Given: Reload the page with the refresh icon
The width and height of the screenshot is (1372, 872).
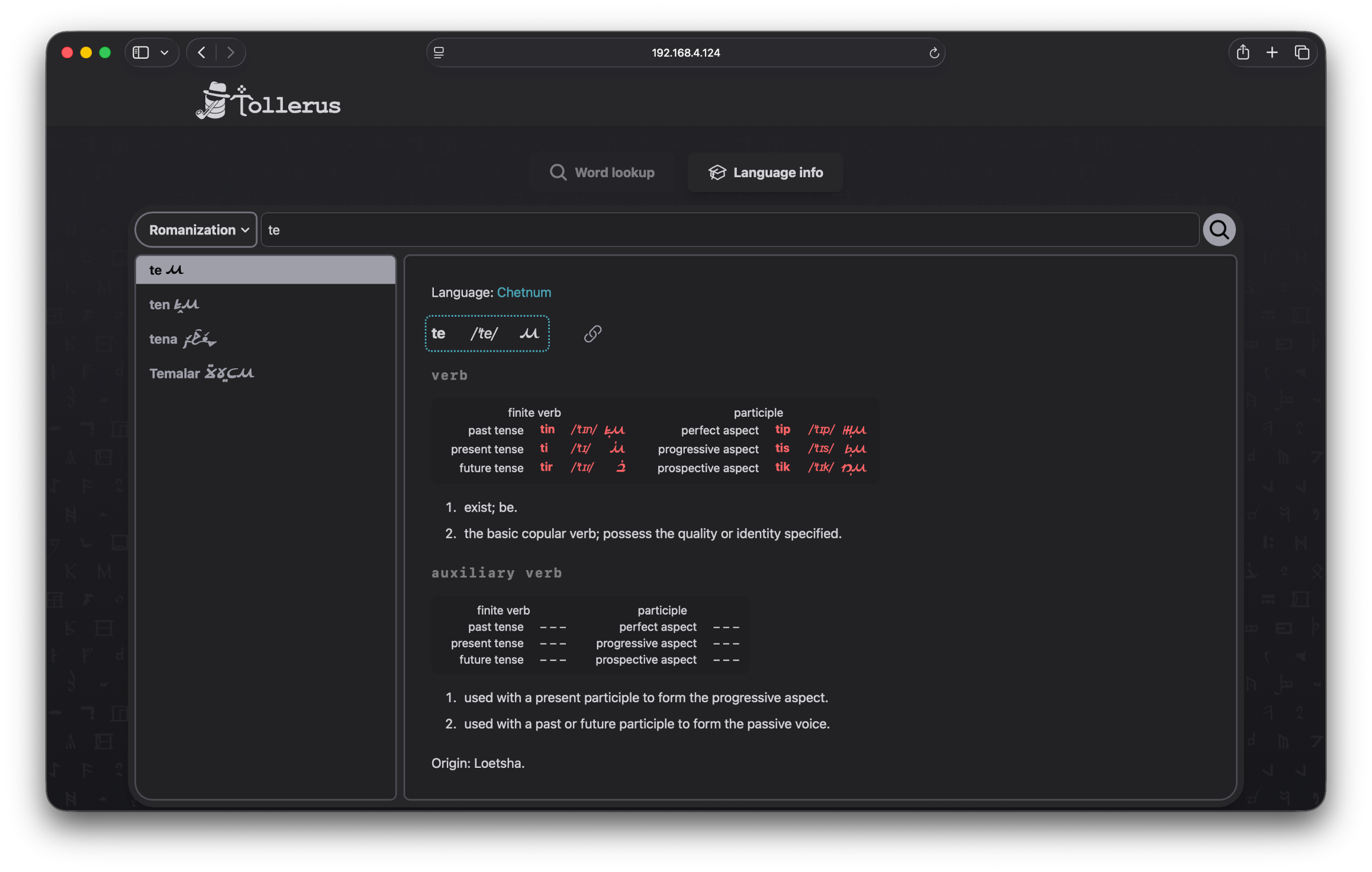Looking at the screenshot, I should (x=934, y=53).
